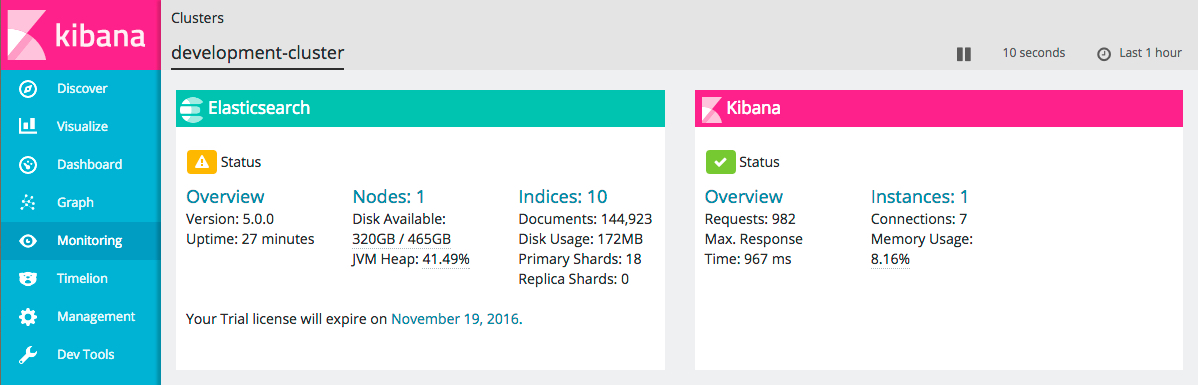
Task: Click Time: 967 ms text
Action: tap(748, 259)
